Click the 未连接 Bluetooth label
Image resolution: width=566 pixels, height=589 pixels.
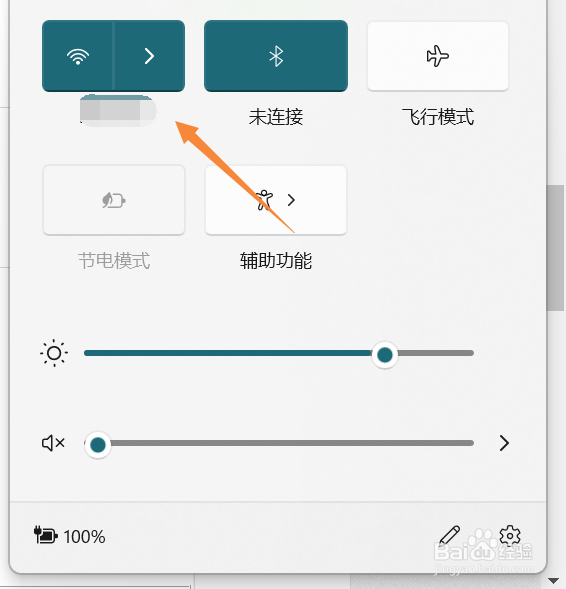(x=276, y=117)
